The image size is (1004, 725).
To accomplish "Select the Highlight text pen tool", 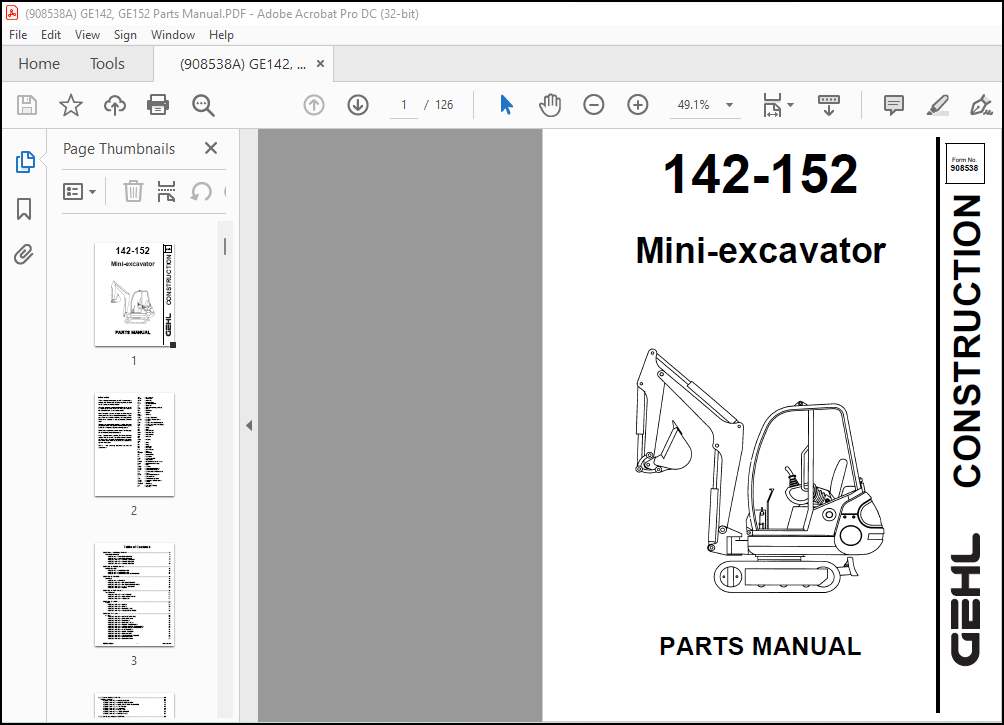I will click(x=937, y=105).
